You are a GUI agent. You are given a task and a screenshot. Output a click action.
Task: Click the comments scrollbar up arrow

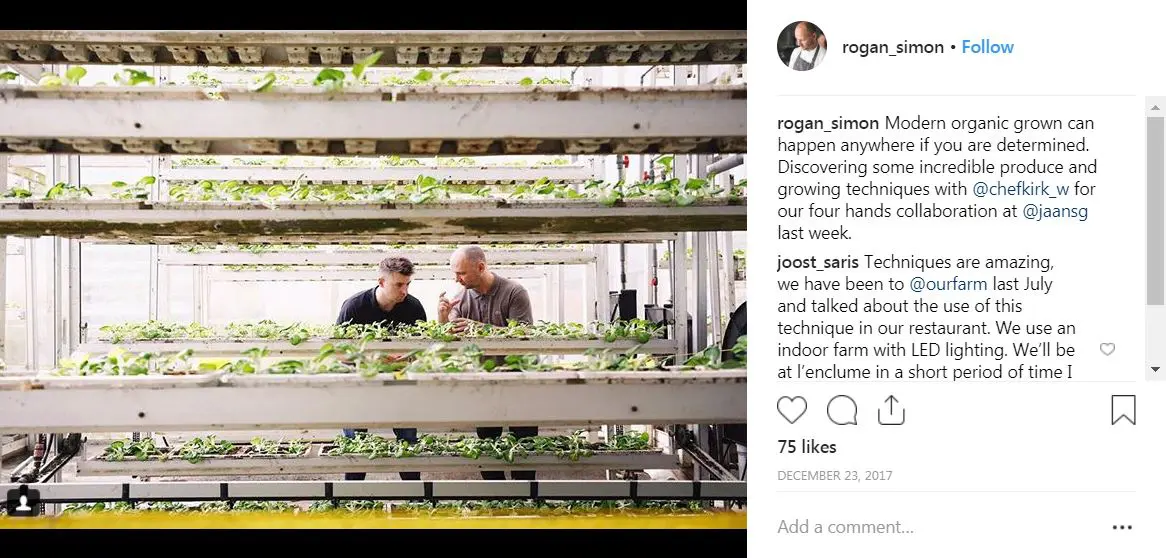tap(1155, 108)
